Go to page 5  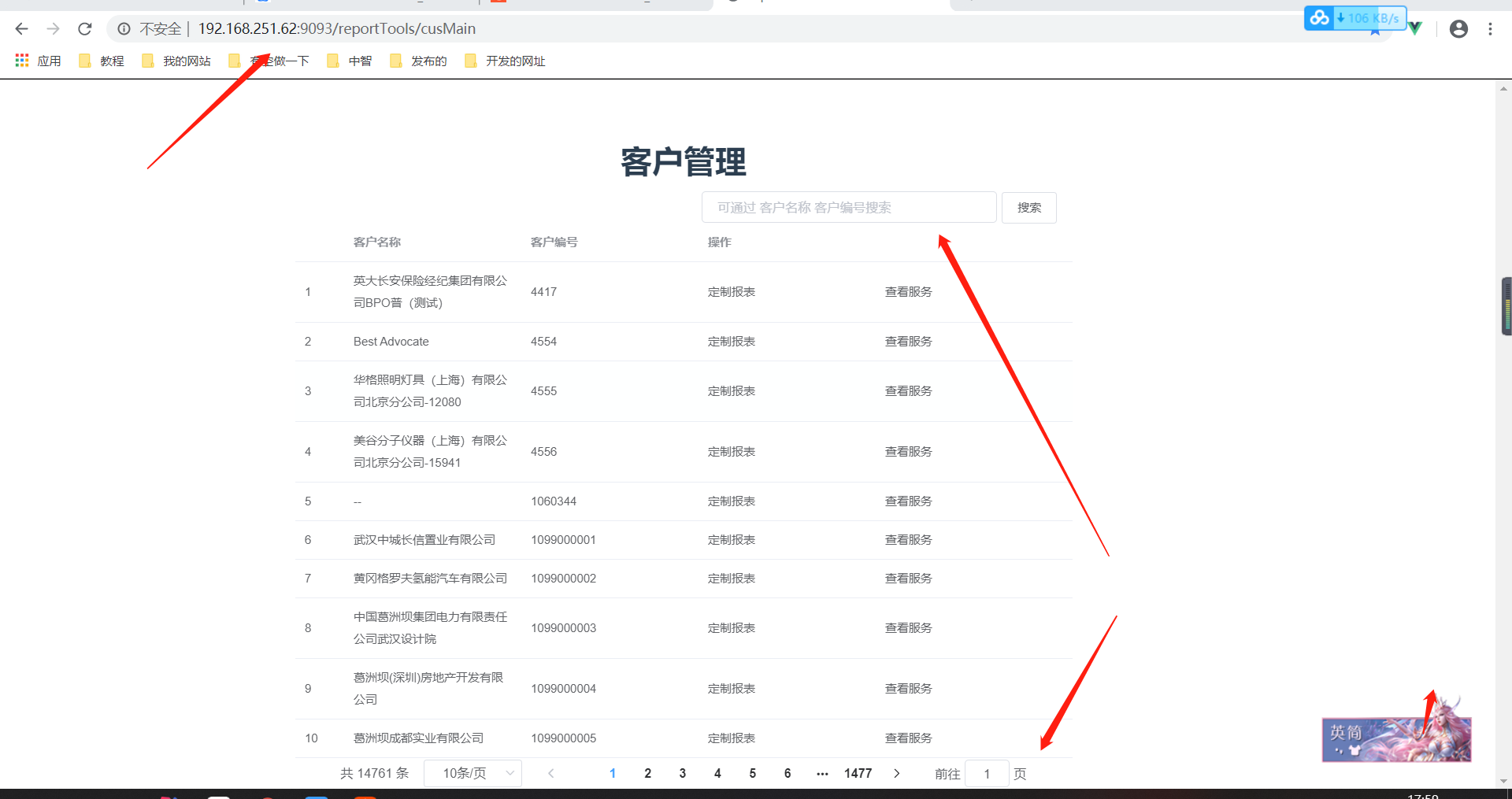[752, 774]
